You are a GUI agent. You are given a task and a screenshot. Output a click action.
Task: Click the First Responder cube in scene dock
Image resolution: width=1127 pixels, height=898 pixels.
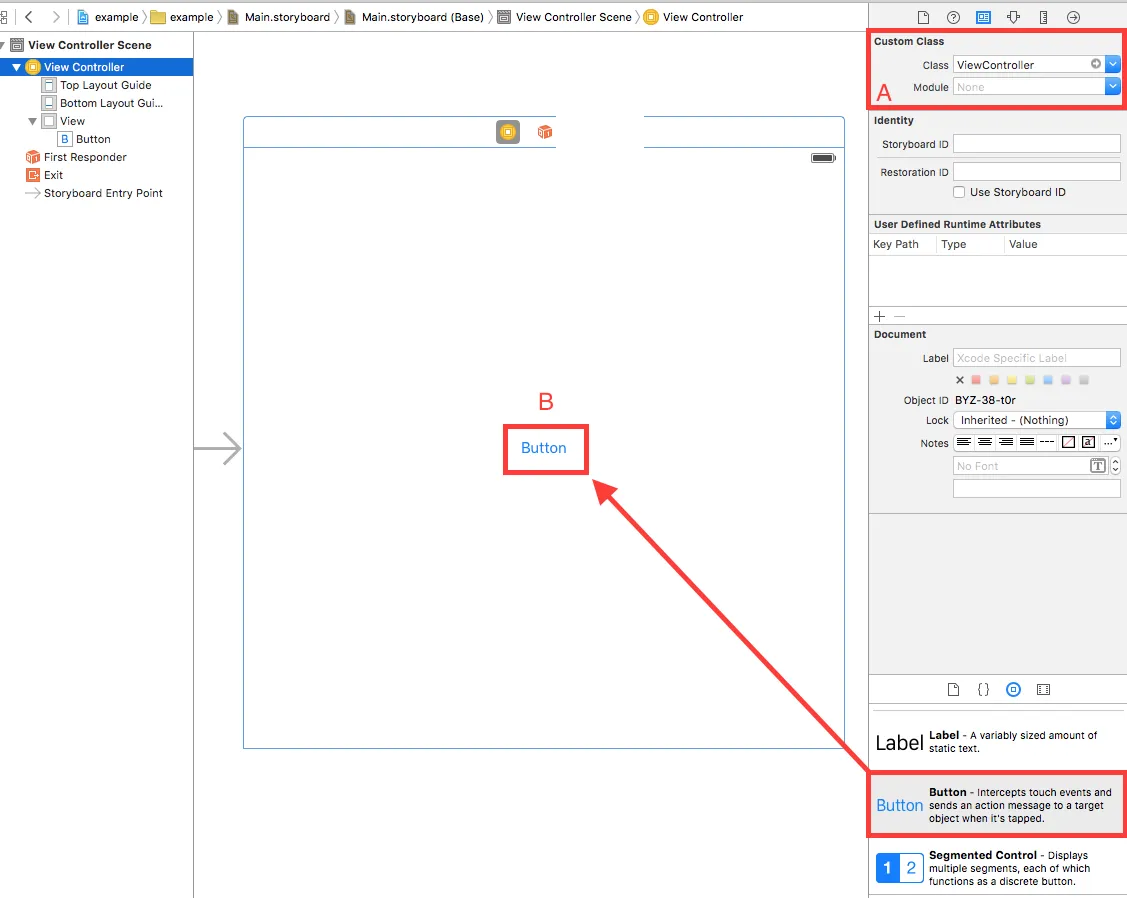[545, 132]
